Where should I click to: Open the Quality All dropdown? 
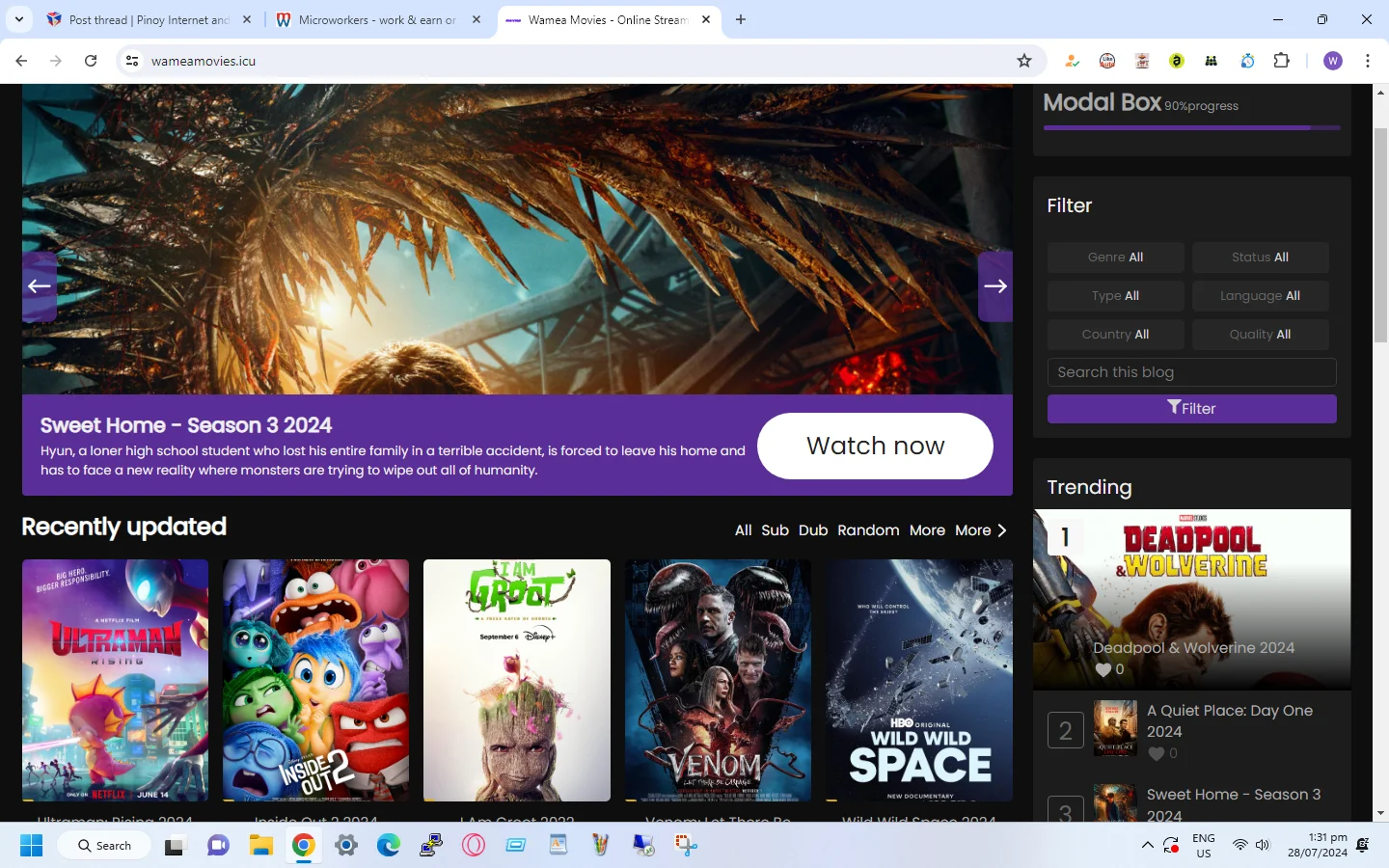coord(1261,335)
